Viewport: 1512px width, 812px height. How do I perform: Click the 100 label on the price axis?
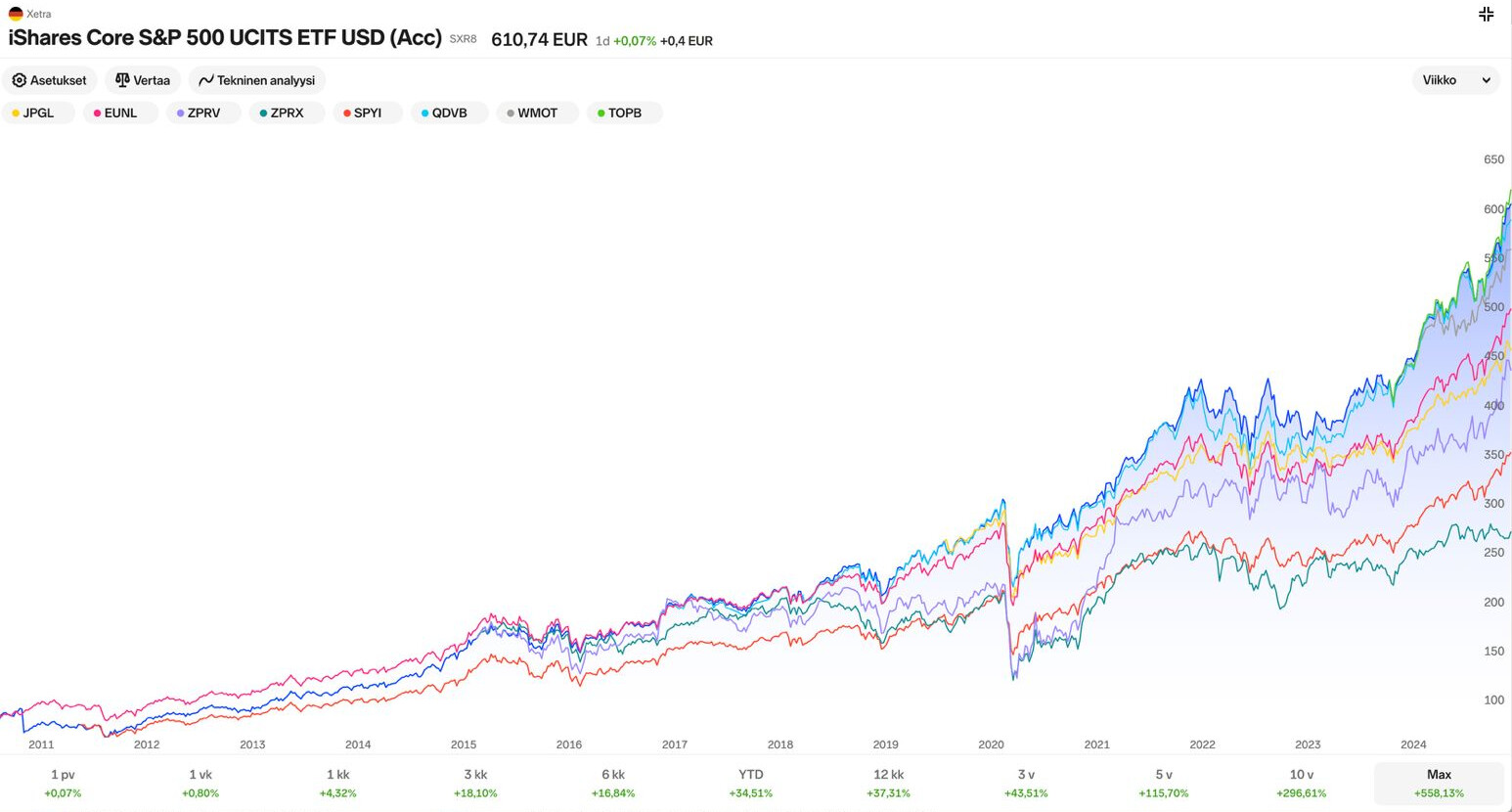[1493, 700]
